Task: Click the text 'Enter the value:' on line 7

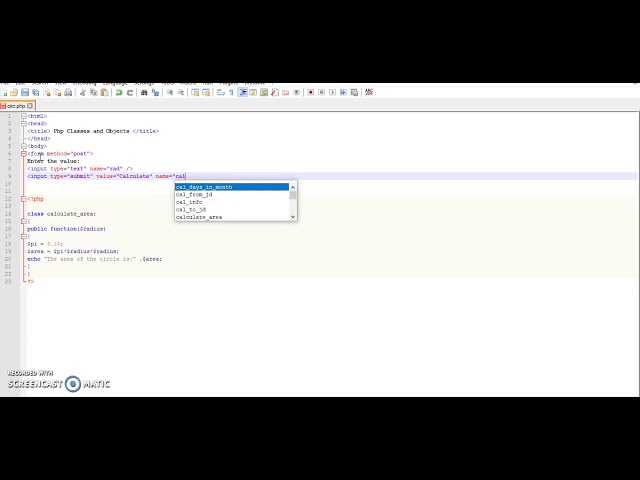Action: click(53, 161)
